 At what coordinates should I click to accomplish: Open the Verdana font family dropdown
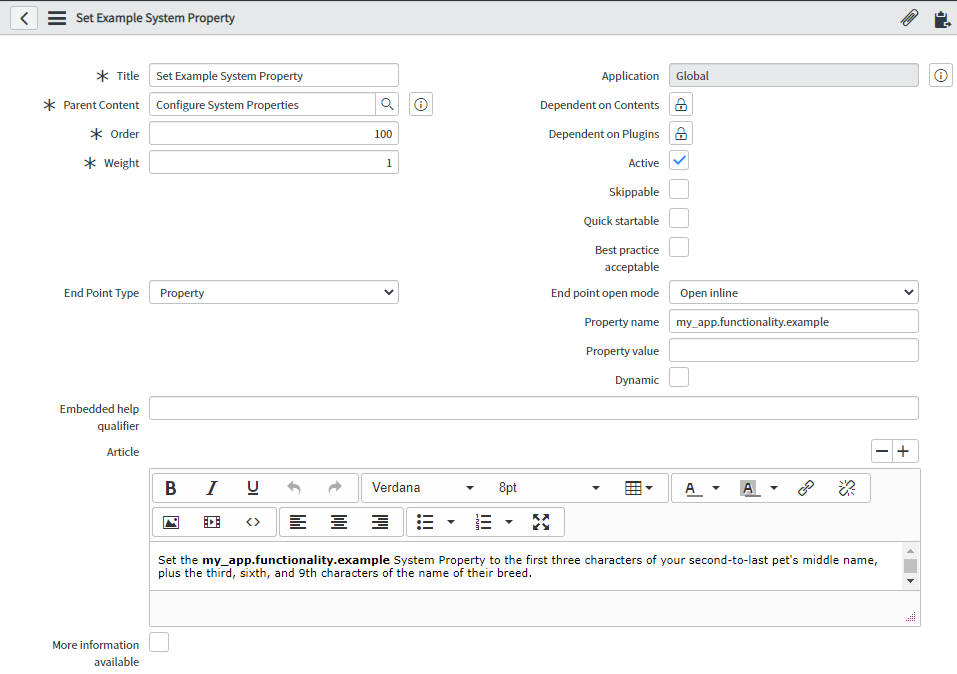point(422,488)
